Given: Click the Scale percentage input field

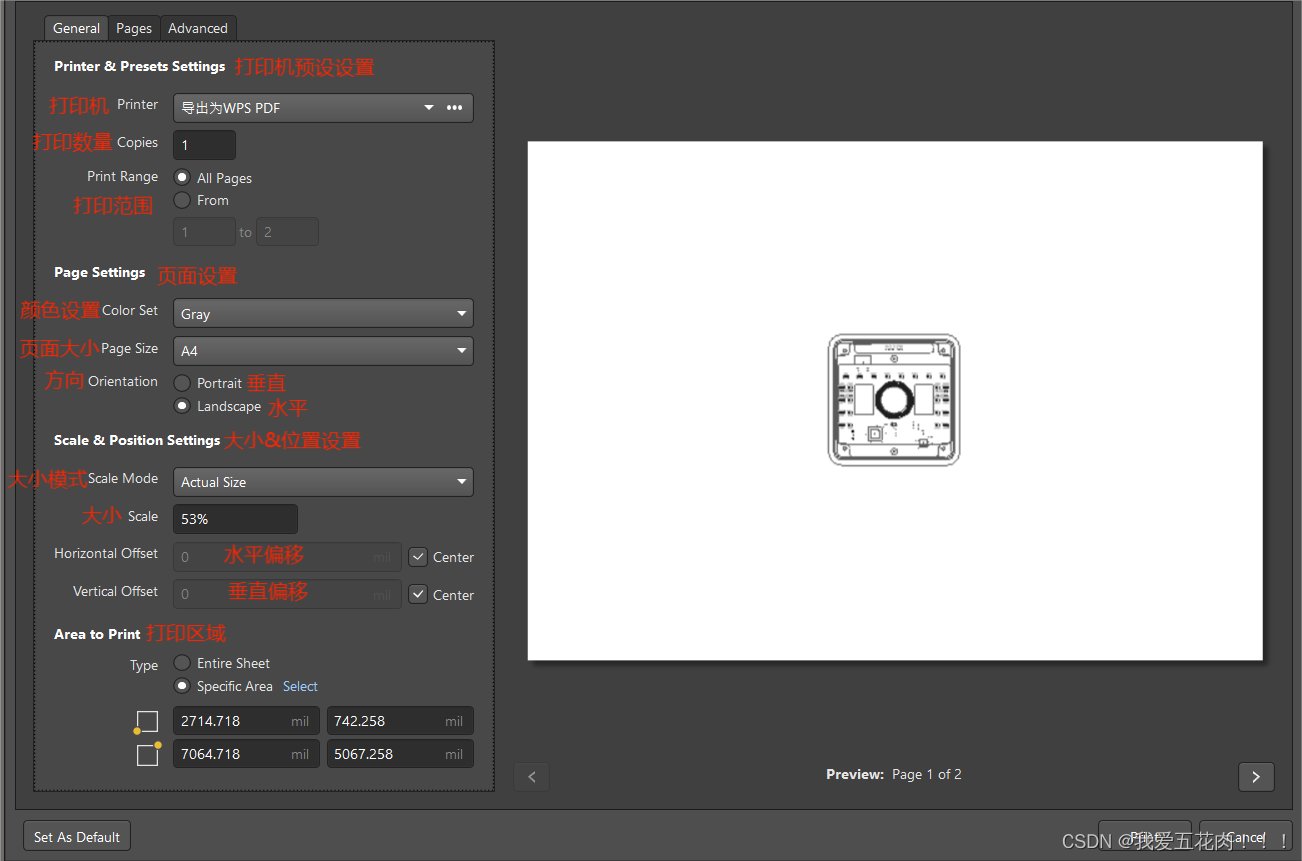Looking at the screenshot, I should [x=235, y=519].
